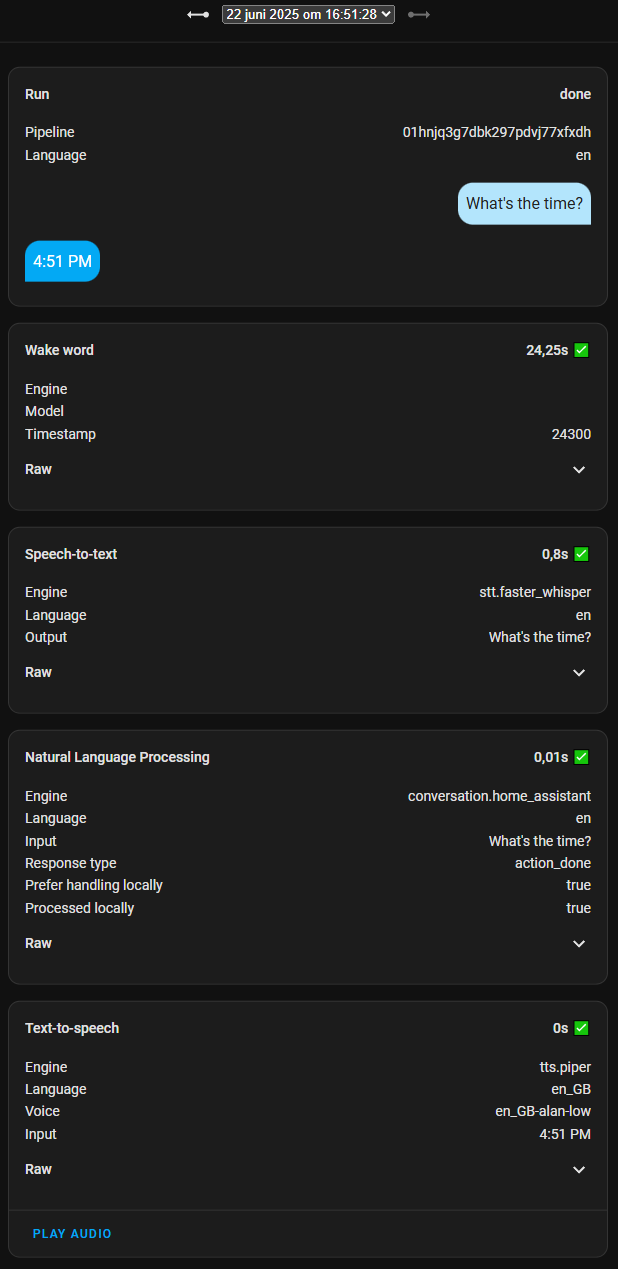Screen dimensions: 618x1269
Task: Click the "4:51 PM" response bubble
Action: pos(62,261)
